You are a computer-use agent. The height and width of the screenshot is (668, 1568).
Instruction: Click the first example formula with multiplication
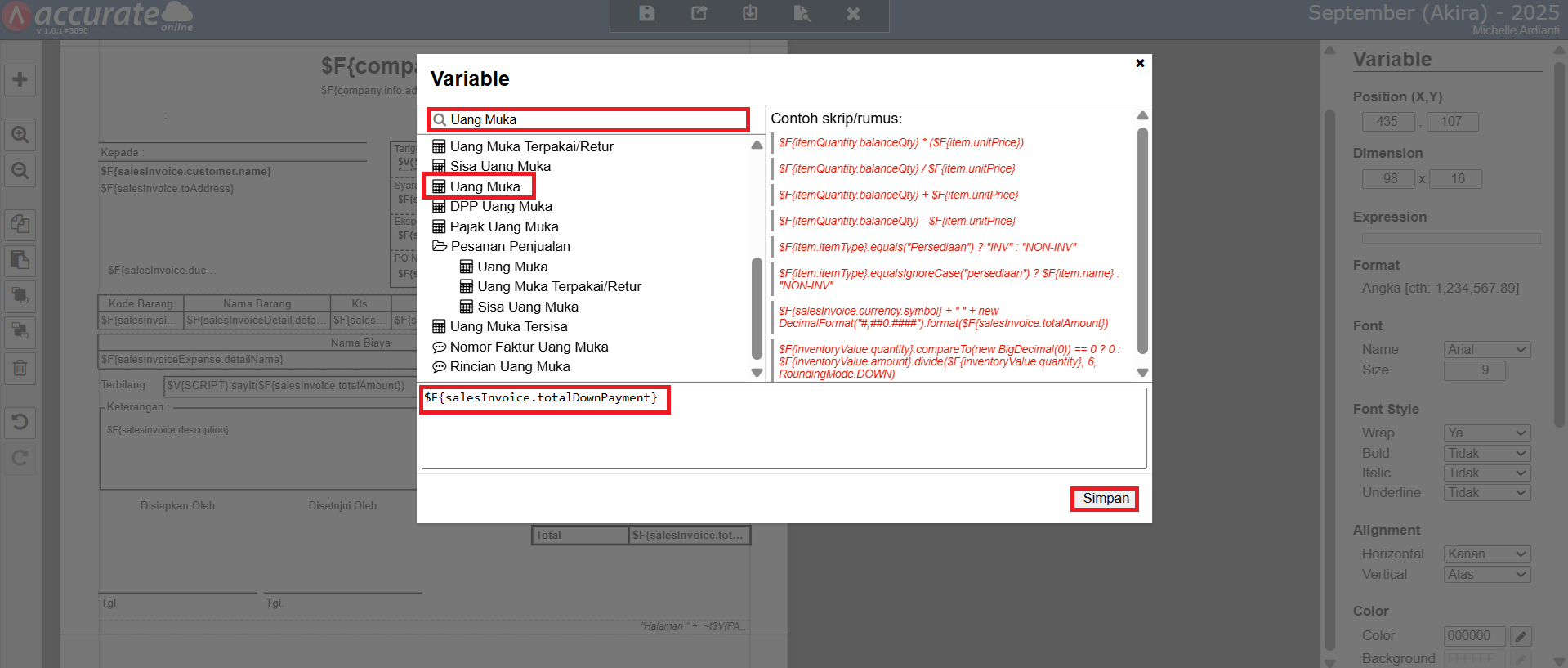pyautogui.click(x=900, y=142)
